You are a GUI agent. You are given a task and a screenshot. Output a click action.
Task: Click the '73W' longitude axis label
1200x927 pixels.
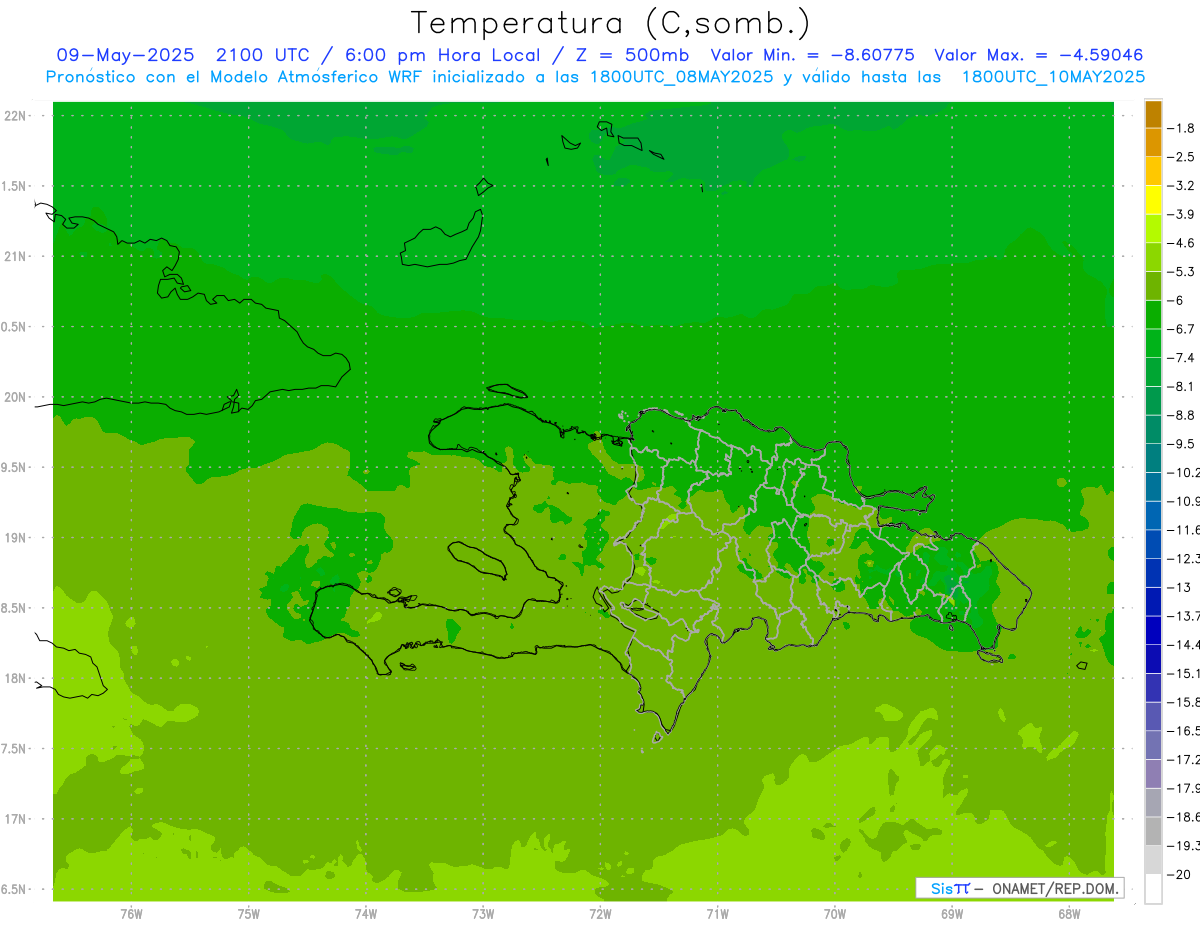483,913
